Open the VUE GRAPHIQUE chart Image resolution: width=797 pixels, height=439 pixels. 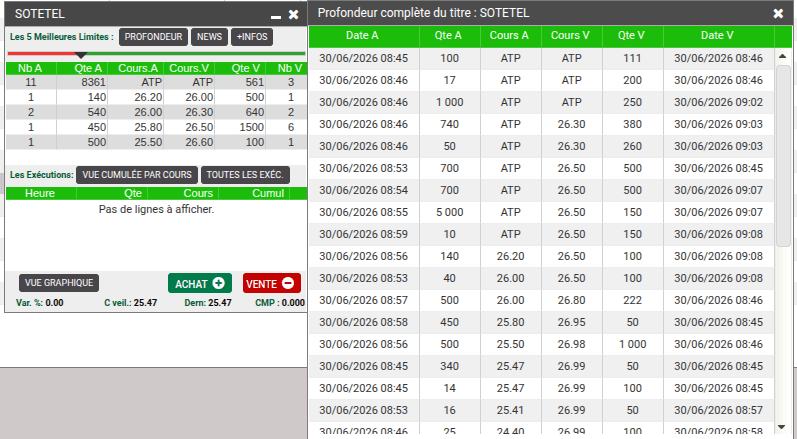click(59, 283)
